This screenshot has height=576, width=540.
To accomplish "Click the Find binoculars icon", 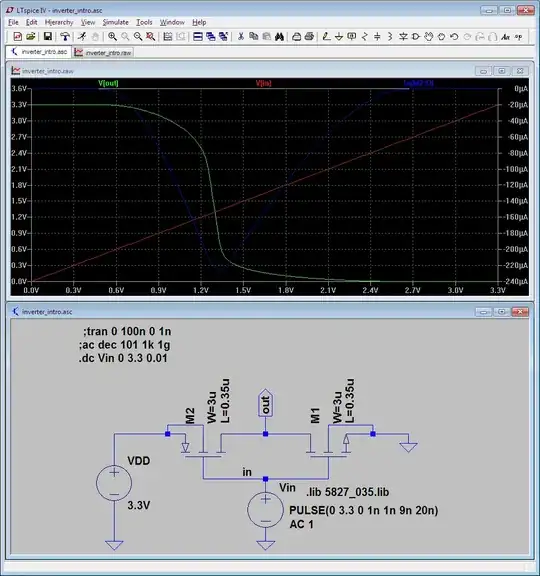I will [279, 36].
